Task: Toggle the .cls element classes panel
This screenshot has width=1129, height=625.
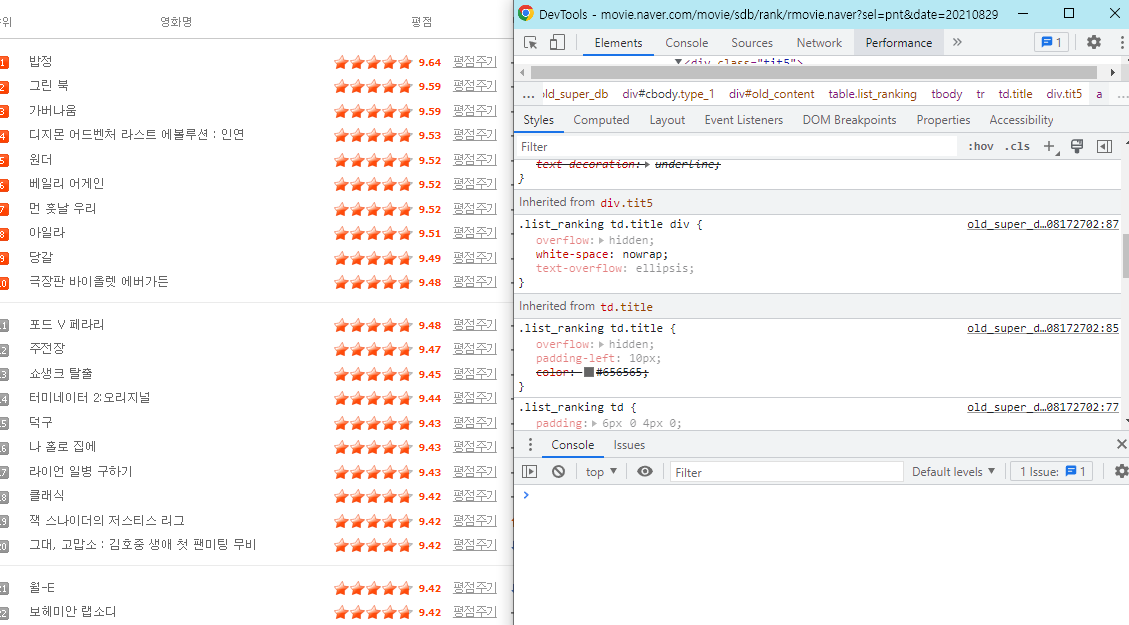Action: [1017, 146]
